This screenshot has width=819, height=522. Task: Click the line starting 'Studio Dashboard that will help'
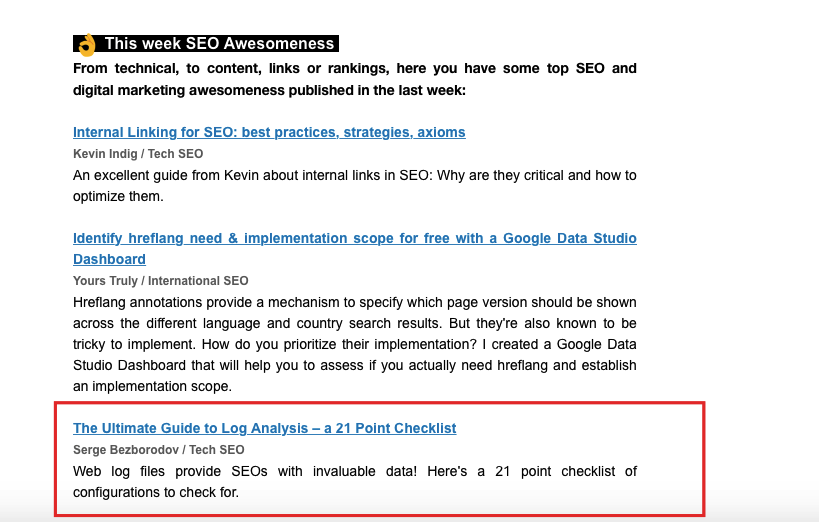355,365
